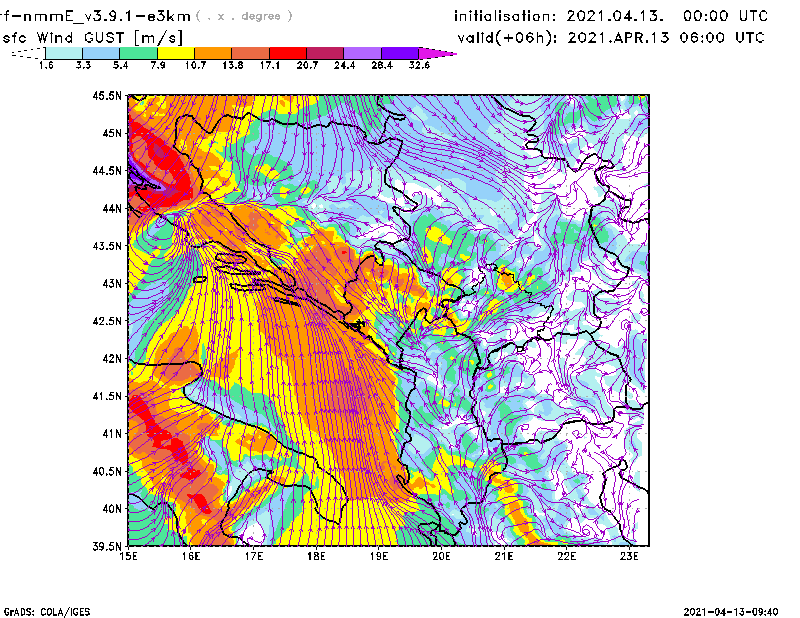Pick the coral 13.8–17.1 legend swatch
This screenshot has height=618, width=800.
pos(251,53)
